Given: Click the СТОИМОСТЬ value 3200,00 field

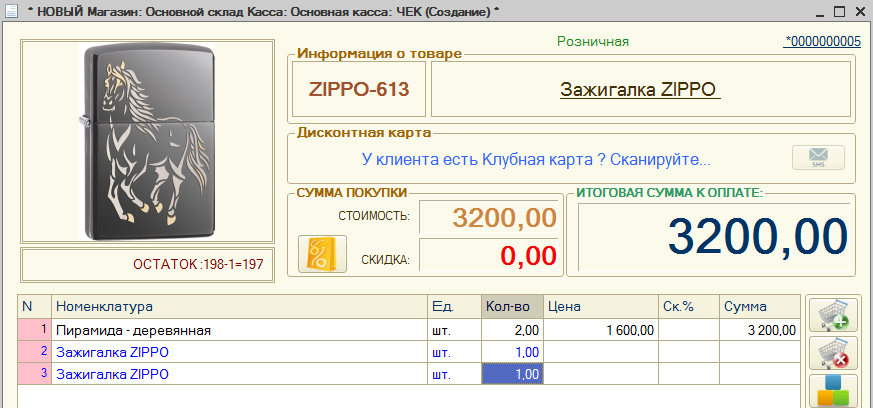Looking at the screenshot, I should pyautogui.click(x=488, y=217).
